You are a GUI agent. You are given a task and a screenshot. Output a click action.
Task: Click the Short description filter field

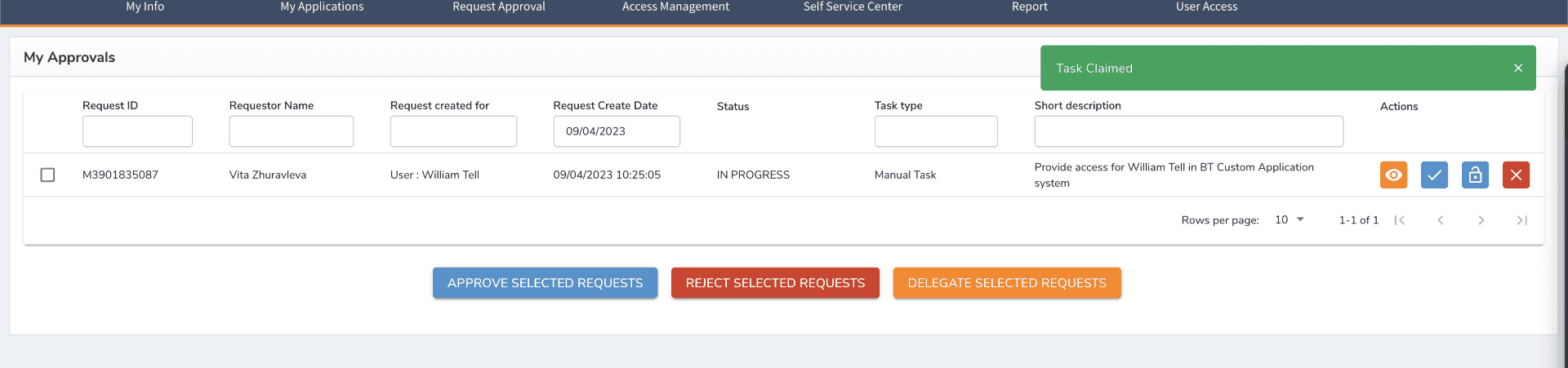tap(1188, 131)
